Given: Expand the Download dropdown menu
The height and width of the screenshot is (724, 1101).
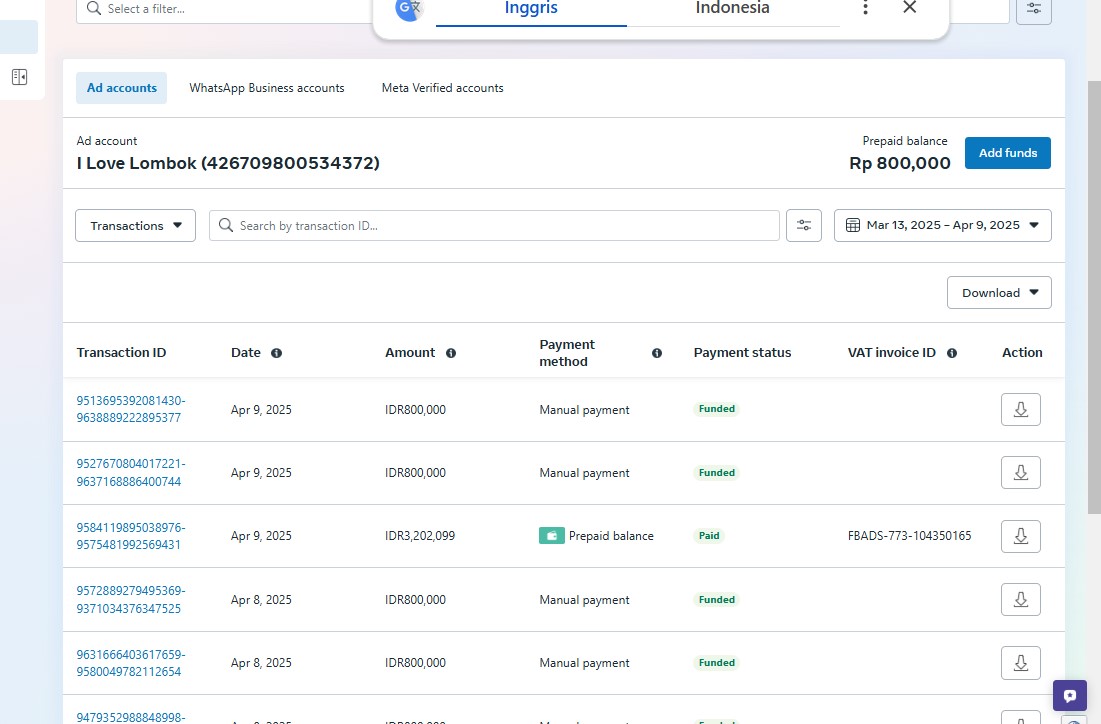Looking at the screenshot, I should [999, 293].
